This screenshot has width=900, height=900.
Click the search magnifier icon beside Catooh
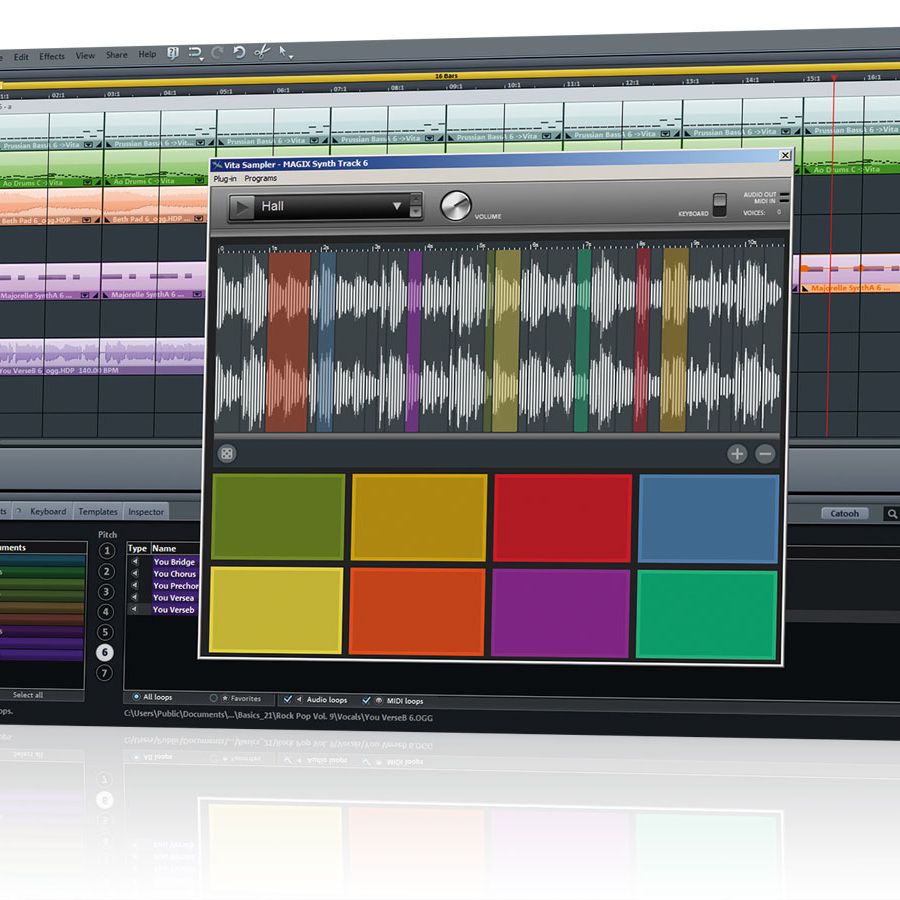[x=891, y=514]
